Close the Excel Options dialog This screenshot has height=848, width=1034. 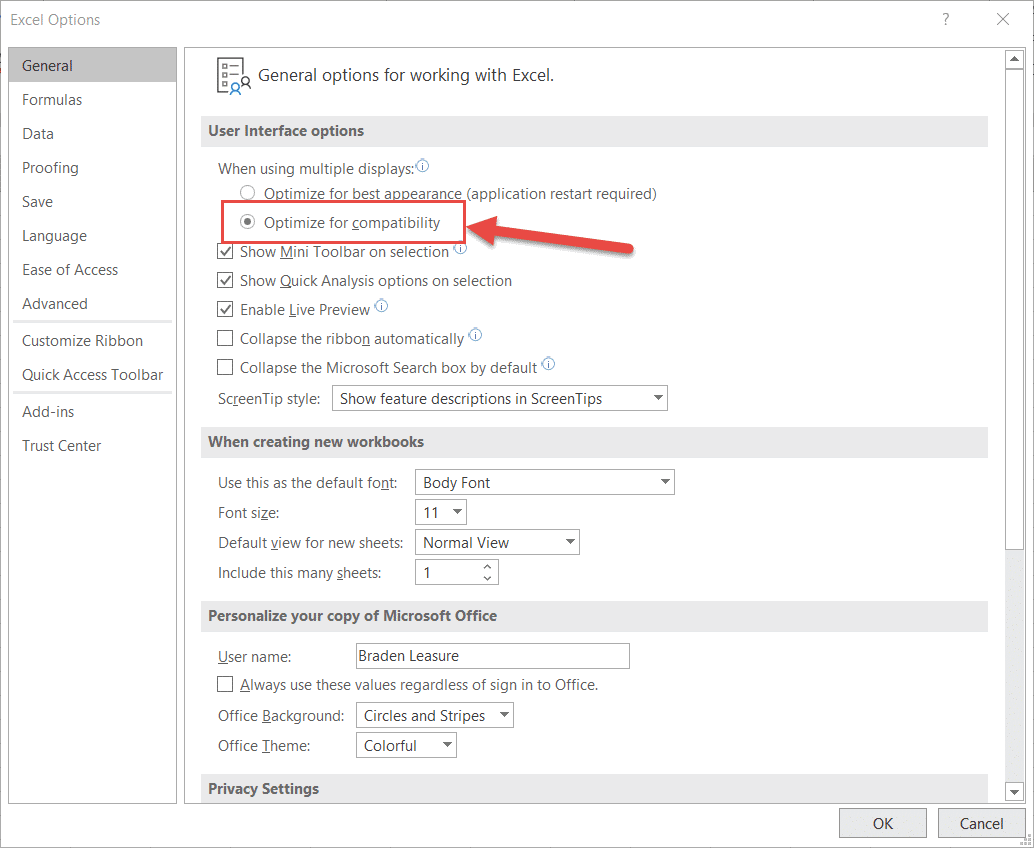[1003, 19]
